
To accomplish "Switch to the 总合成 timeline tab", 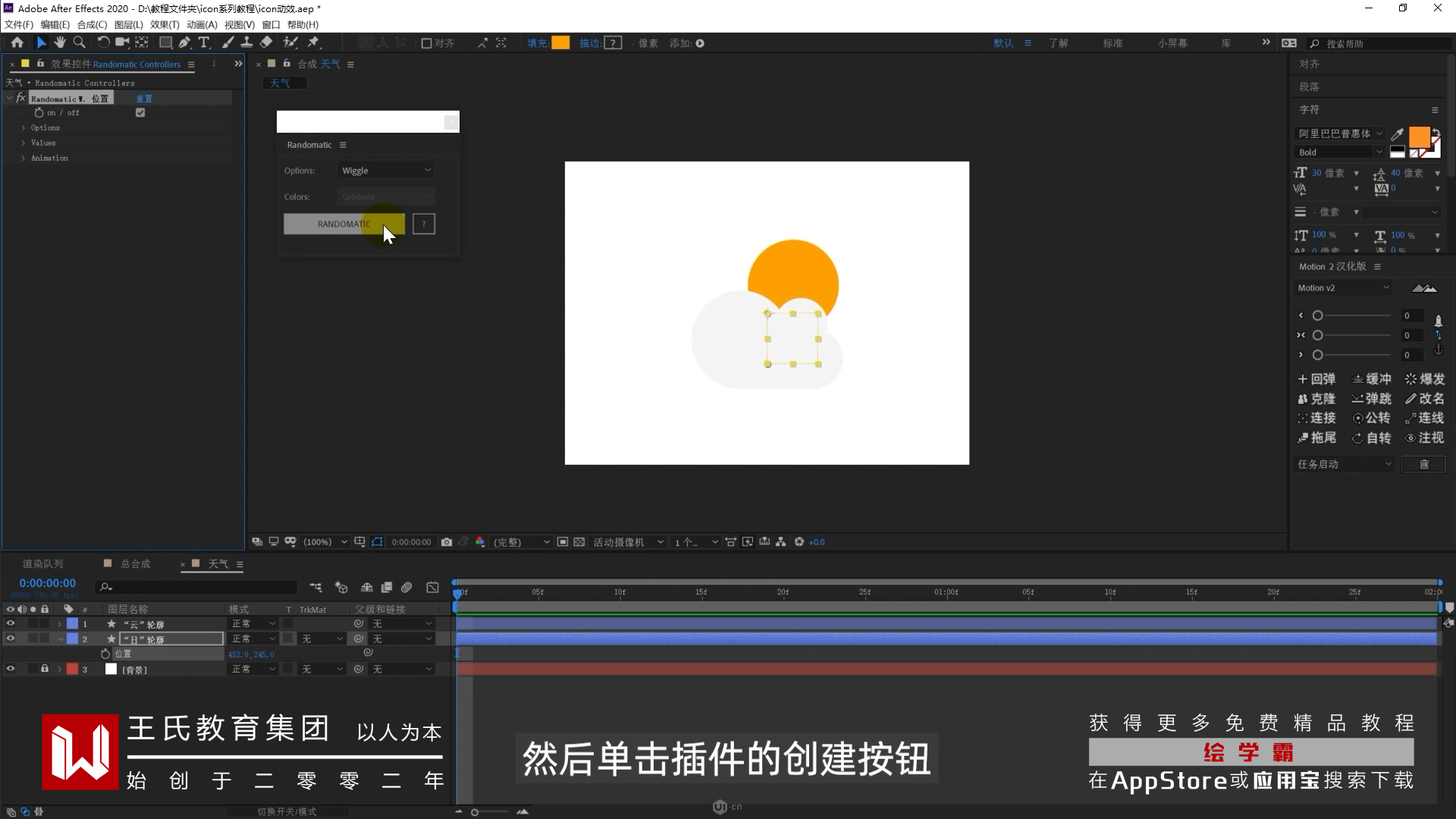I will click(135, 563).
